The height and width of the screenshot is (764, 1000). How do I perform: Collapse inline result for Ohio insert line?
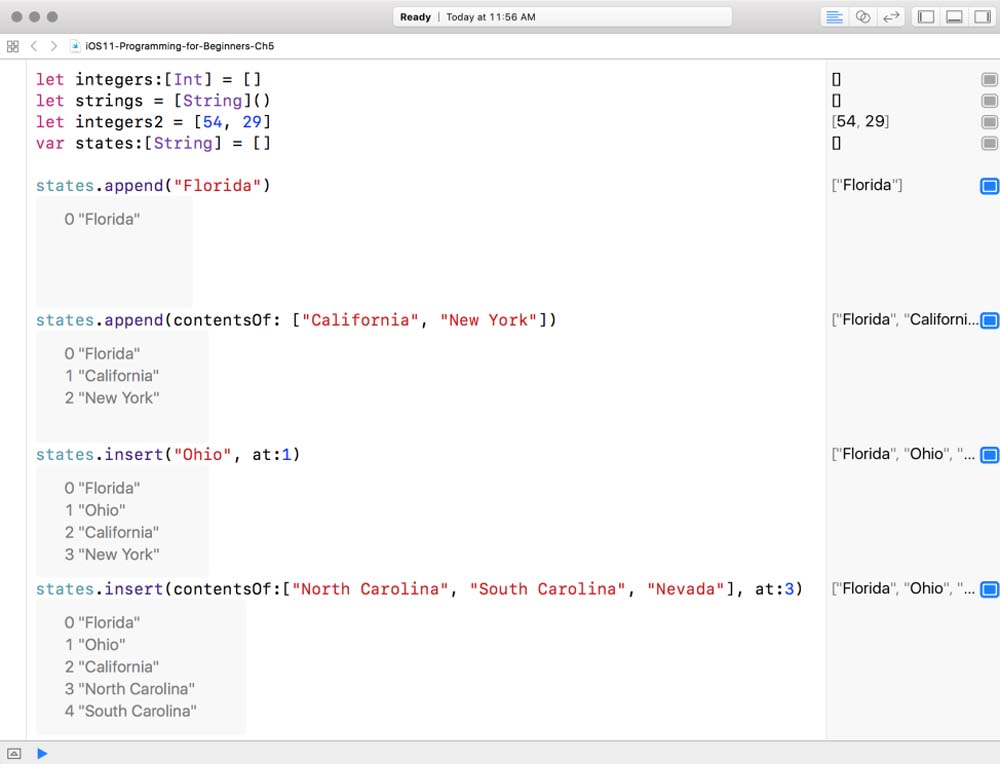(x=989, y=455)
